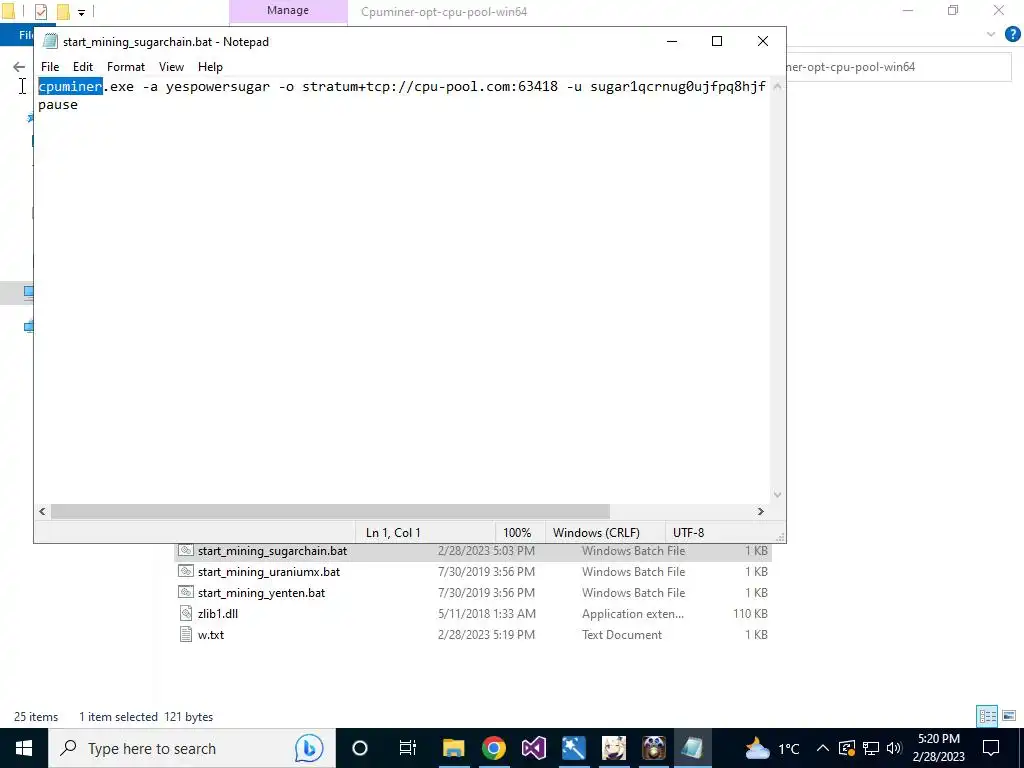The image size is (1024, 768).
Task: Click the UTF-8 encoding status entry
Action: tap(688, 533)
